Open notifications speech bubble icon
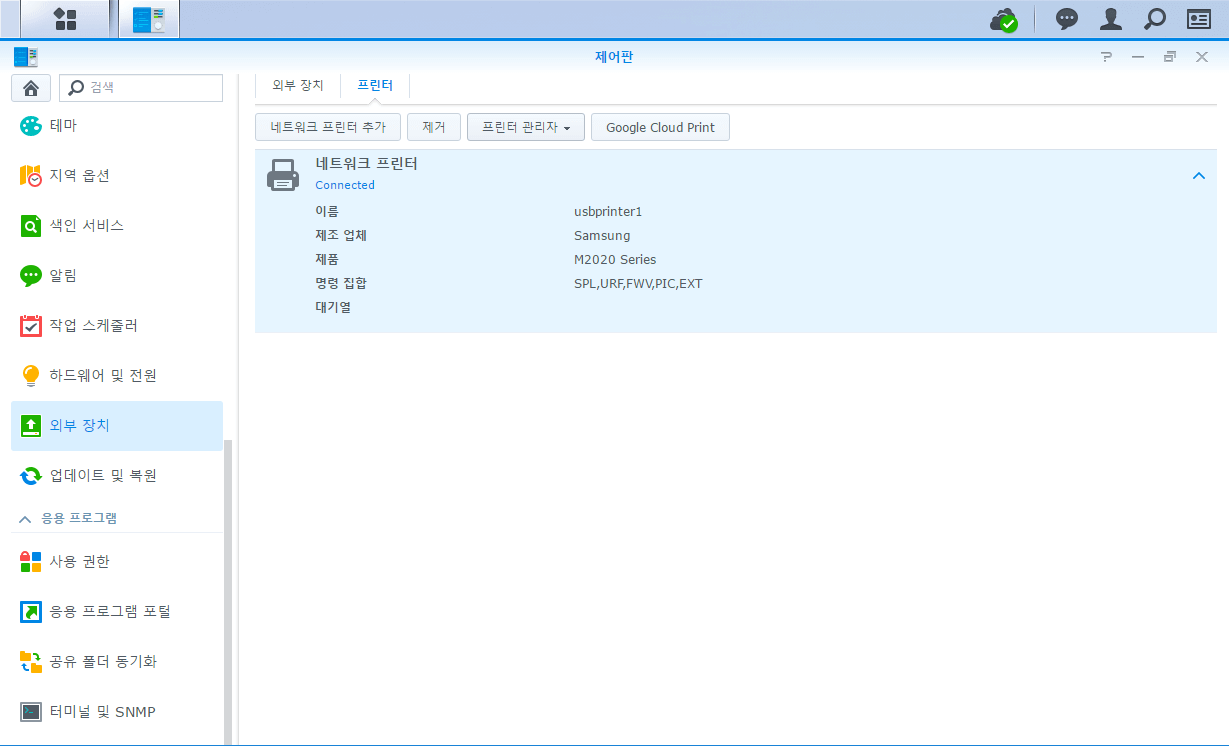1229x746 pixels. (x=1067, y=19)
